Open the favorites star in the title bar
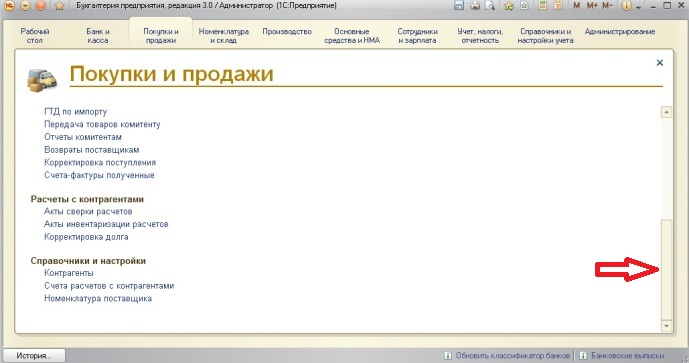The image size is (689, 363). pos(60,6)
